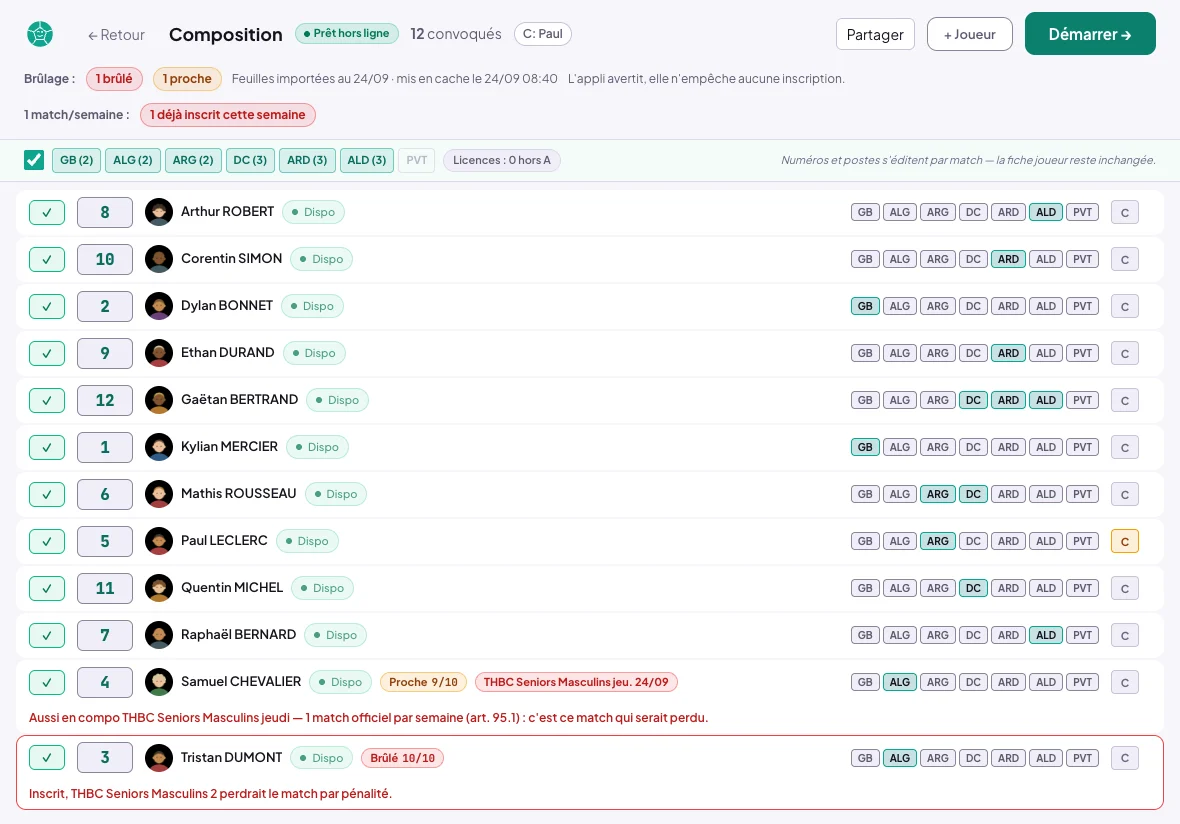The height and width of the screenshot is (824, 1180).
Task: Click Mathis ROUSSEAU's Dispo status
Action: [335, 494]
